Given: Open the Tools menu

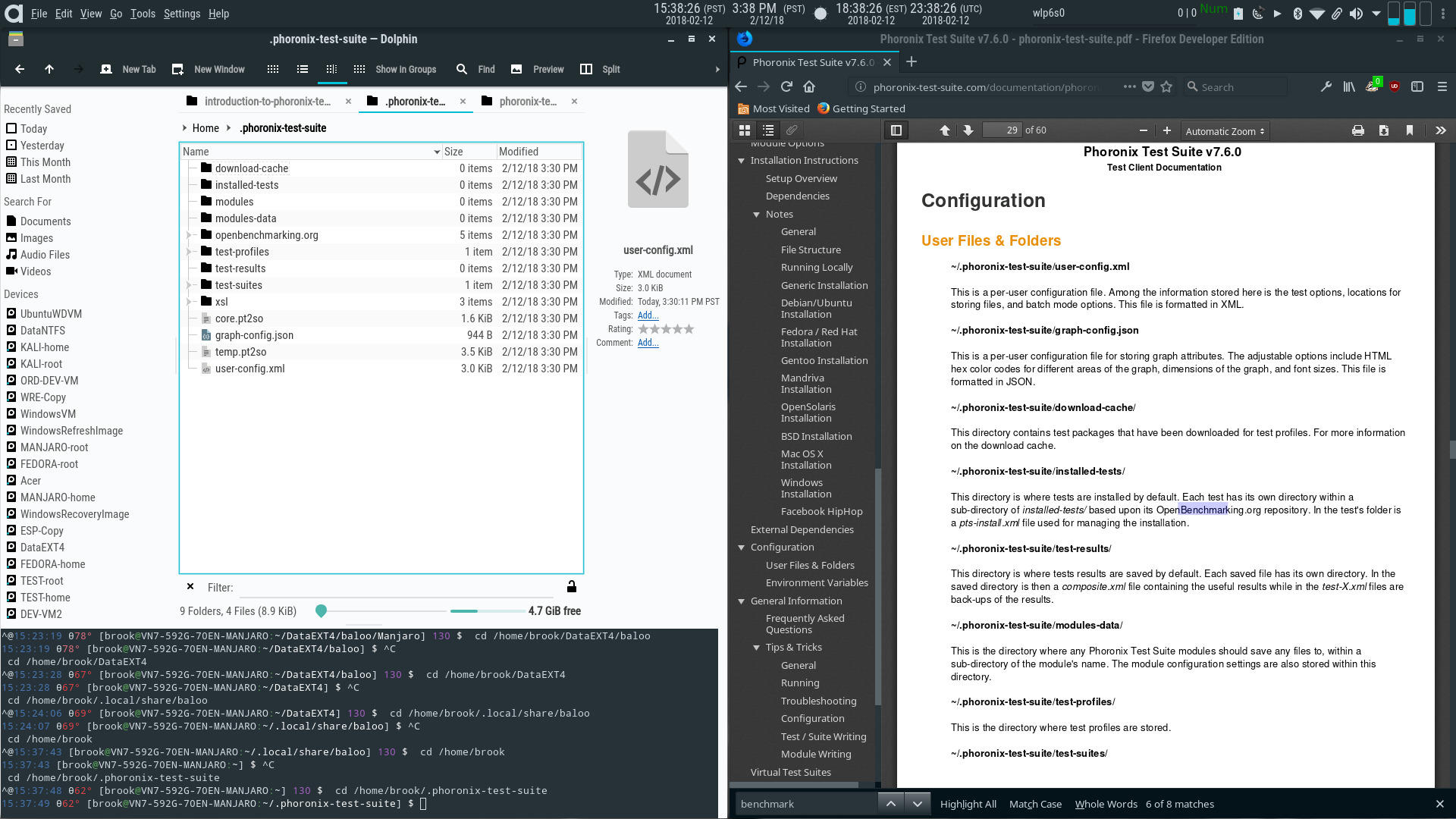Looking at the screenshot, I should click(x=143, y=14).
